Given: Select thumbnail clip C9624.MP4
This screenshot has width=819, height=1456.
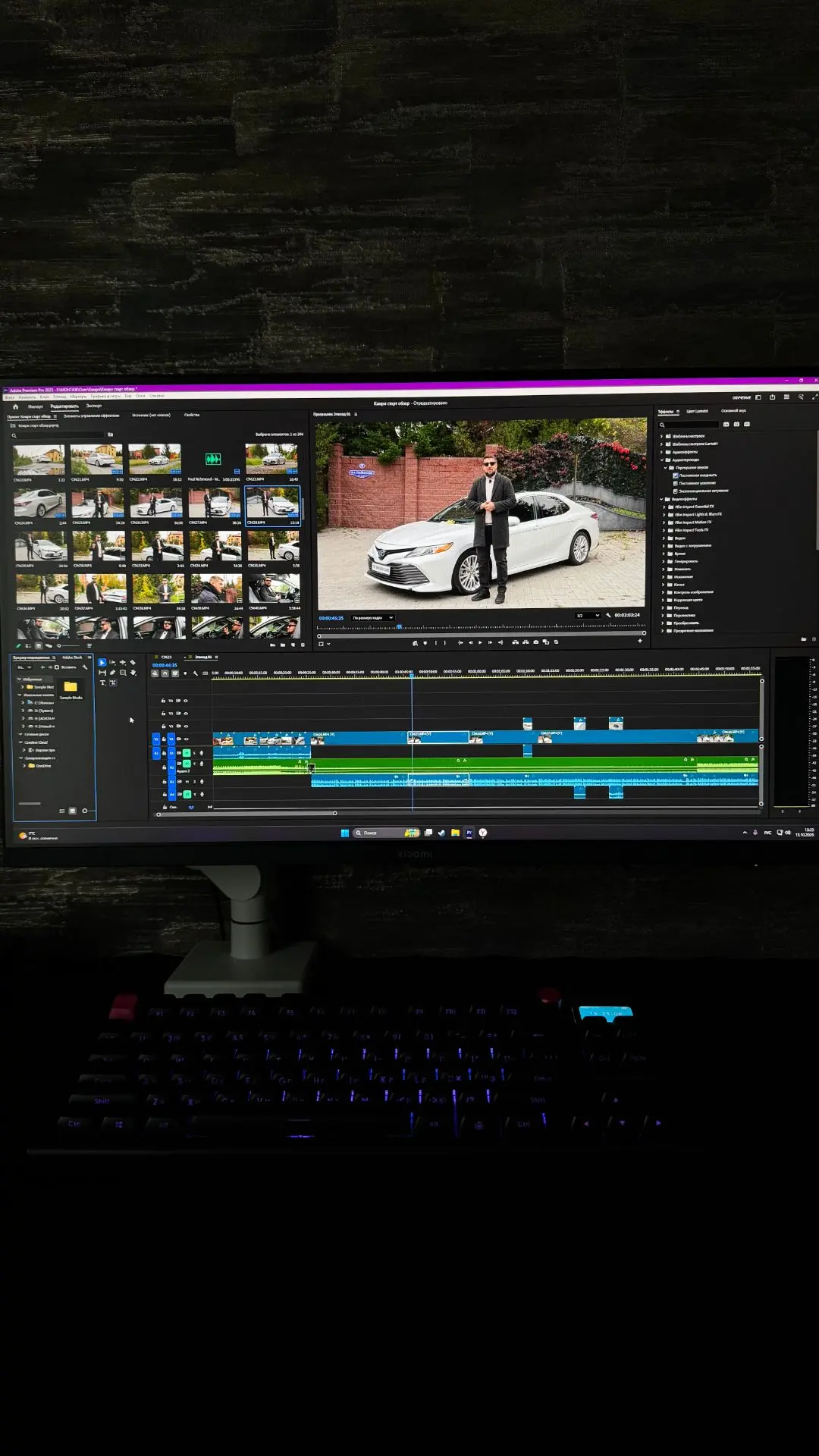Looking at the screenshot, I should (x=39, y=504).
